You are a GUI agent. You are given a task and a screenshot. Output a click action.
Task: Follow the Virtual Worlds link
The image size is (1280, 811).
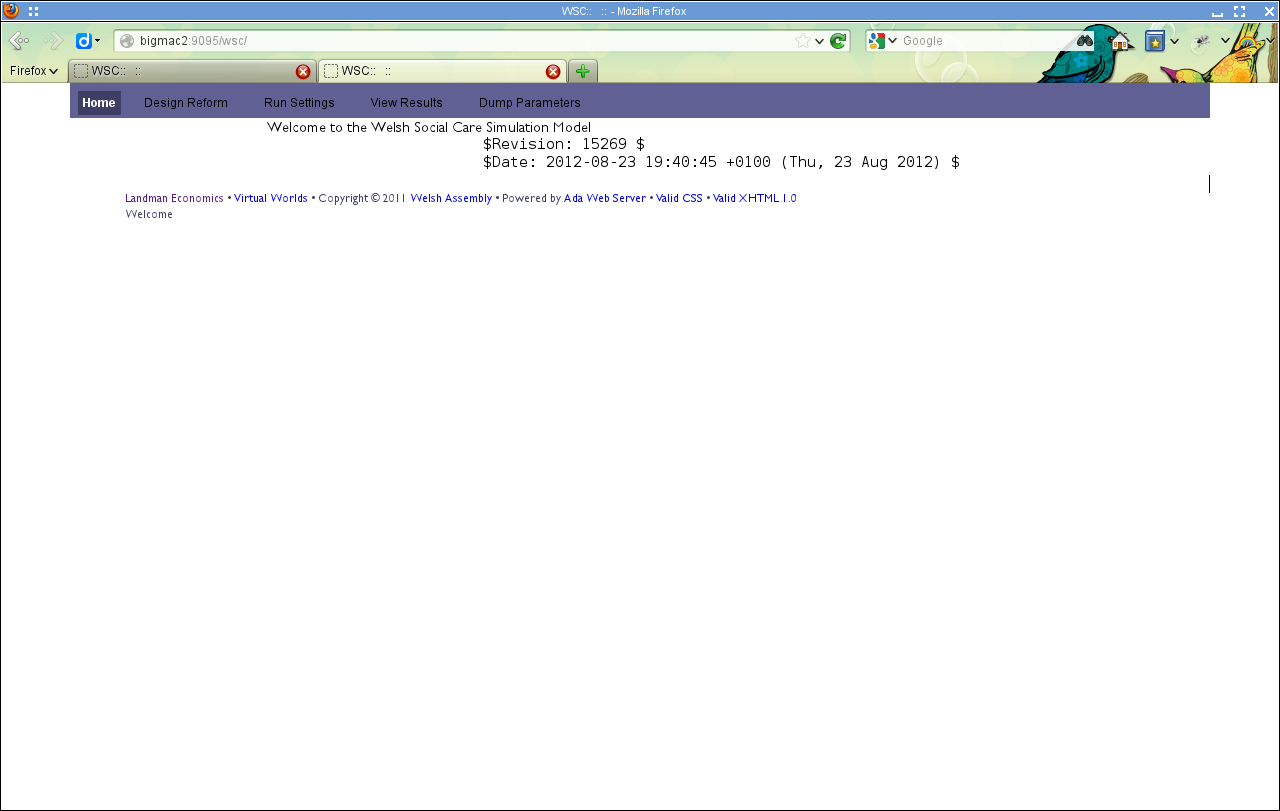click(271, 198)
